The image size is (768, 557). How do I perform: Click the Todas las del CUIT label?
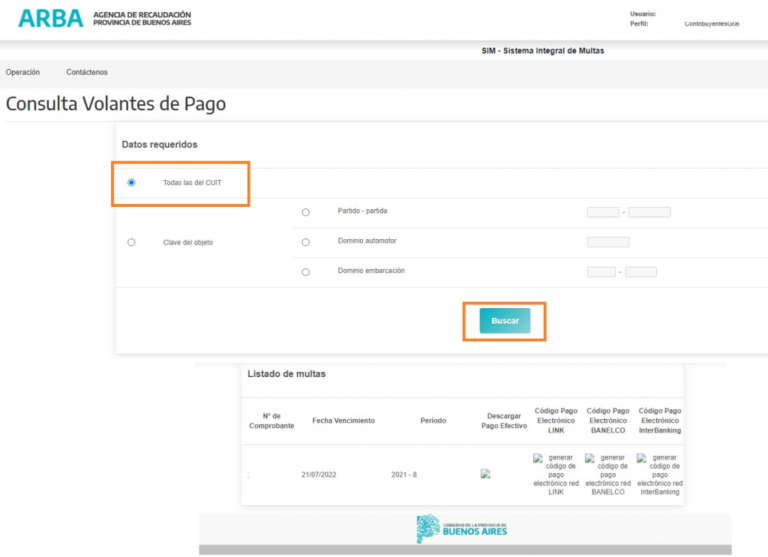(192, 183)
